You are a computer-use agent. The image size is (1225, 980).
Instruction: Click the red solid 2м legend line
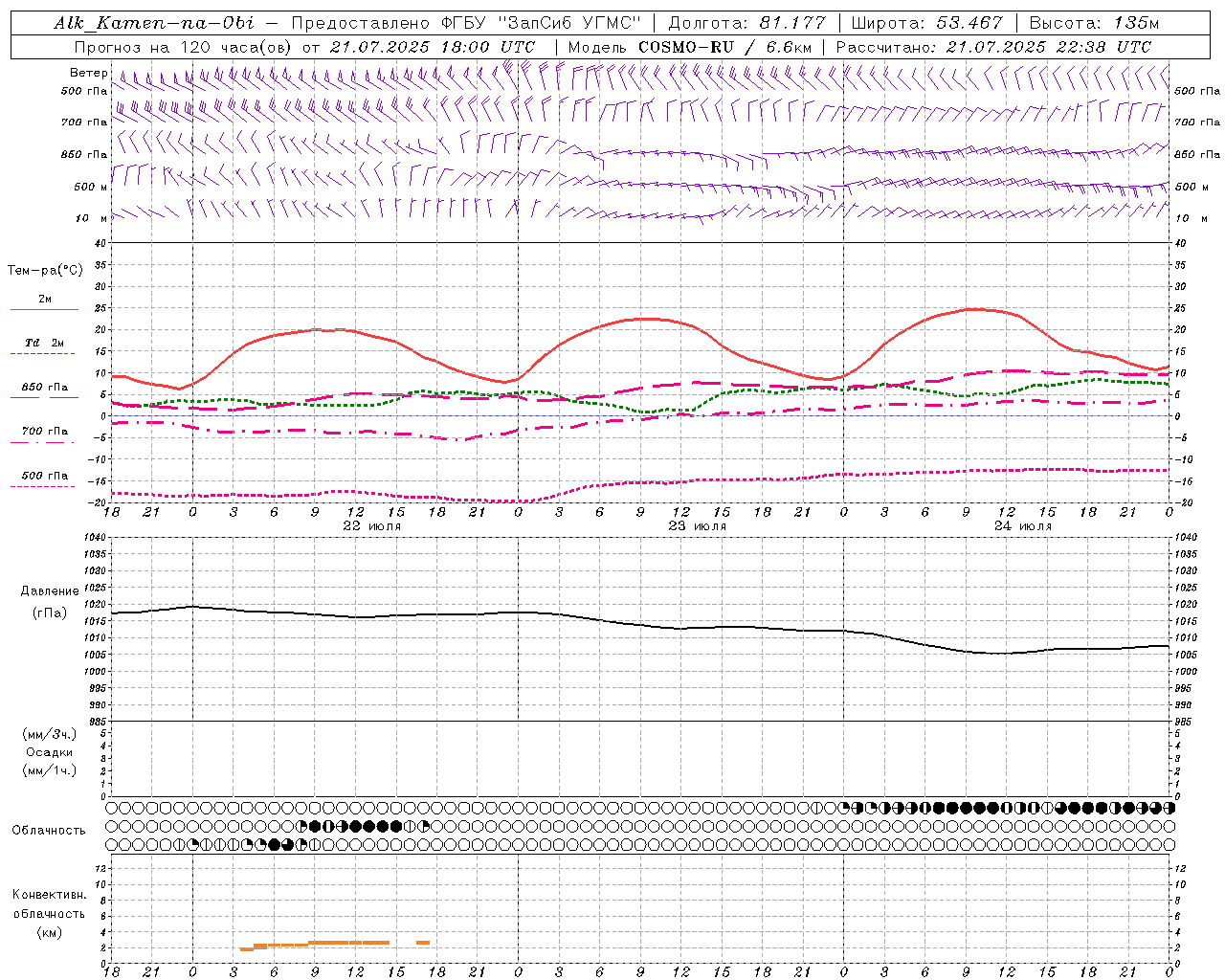click(x=44, y=309)
